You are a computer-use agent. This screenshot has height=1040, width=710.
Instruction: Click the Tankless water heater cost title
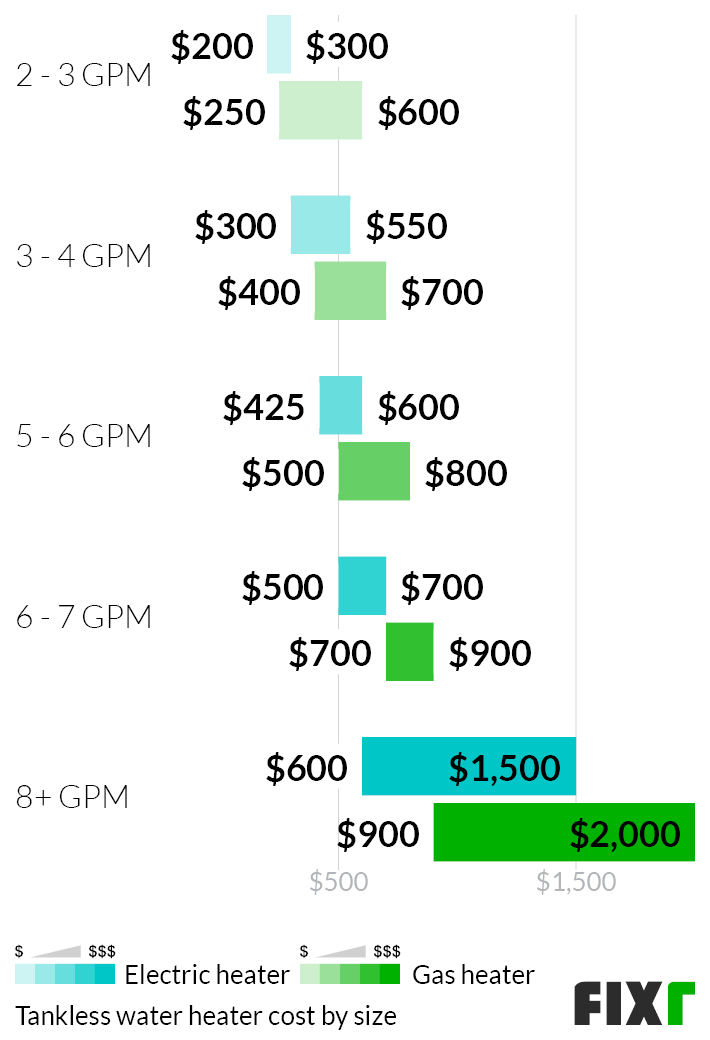206,1015
